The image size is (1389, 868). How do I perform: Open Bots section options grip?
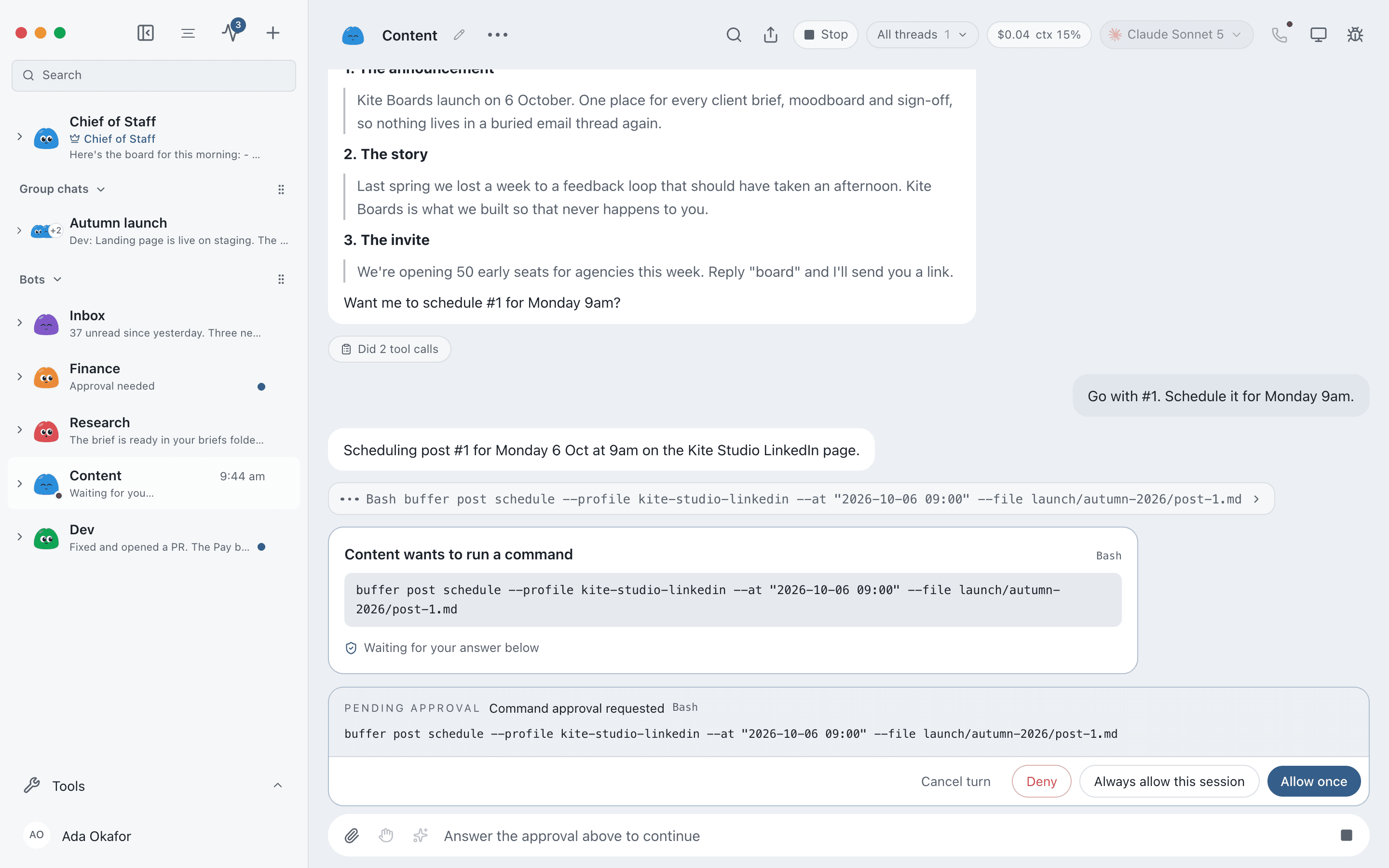281,280
